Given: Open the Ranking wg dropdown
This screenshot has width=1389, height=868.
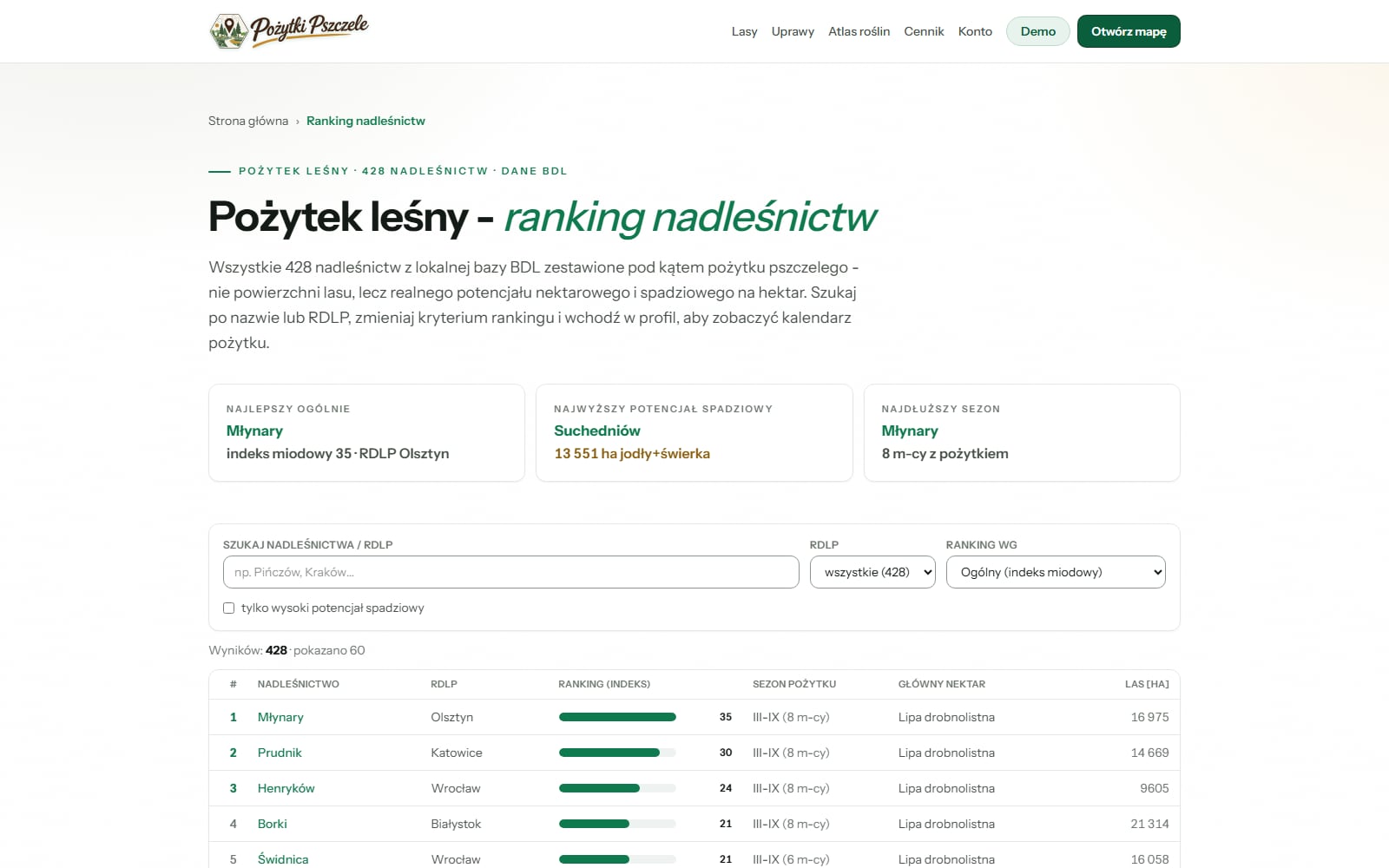Looking at the screenshot, I should pos(1056,572).
